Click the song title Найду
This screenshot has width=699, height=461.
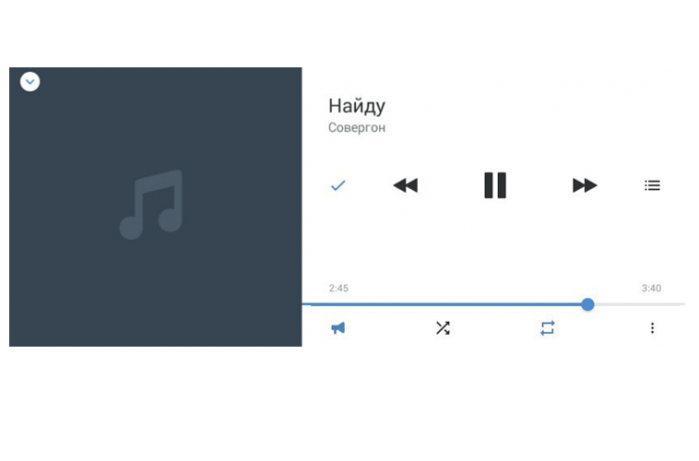(x=357, y=107)
